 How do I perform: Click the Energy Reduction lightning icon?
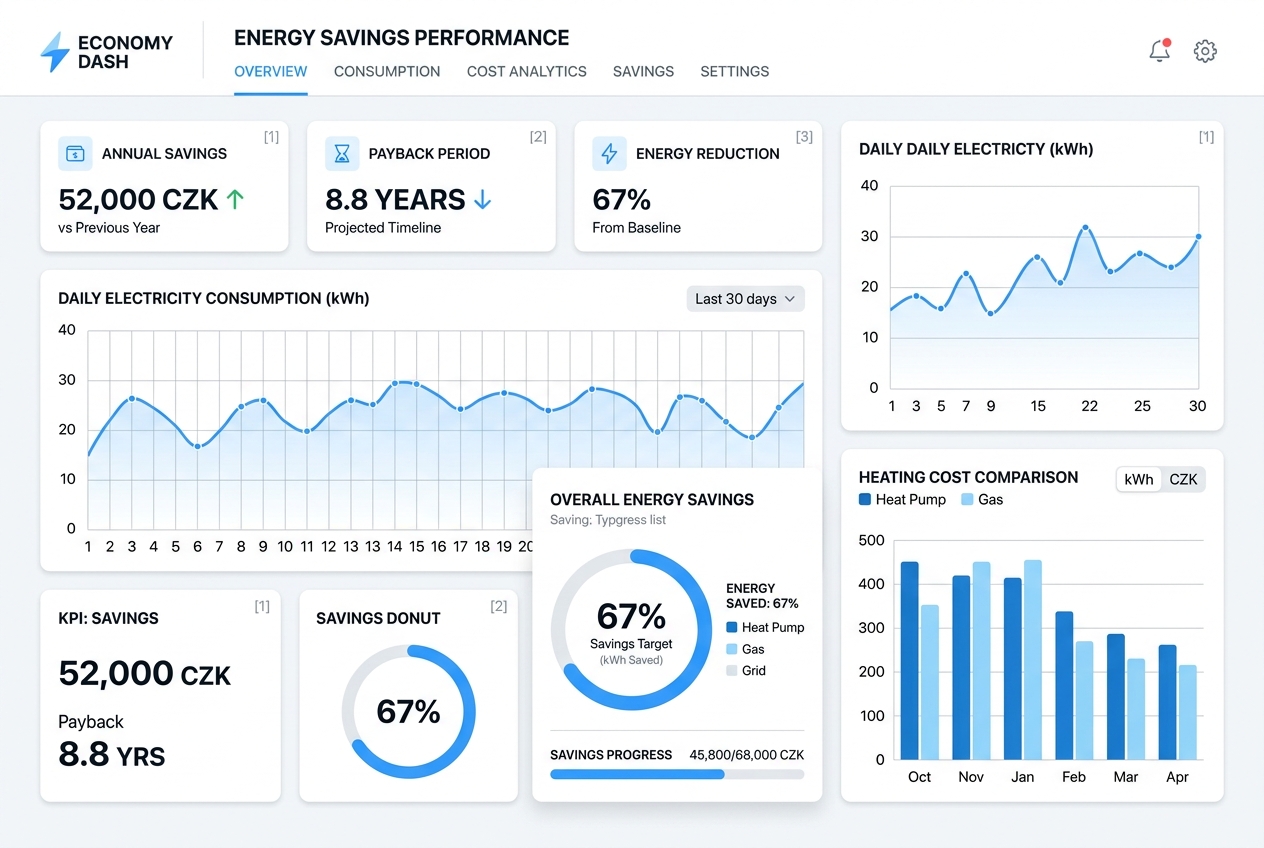pos(609,154)
